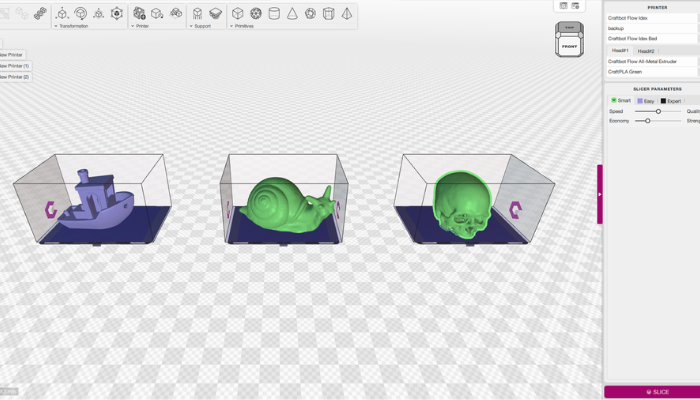Add a hexagonal prism primitive
This screenshot has height=400, width=700.
pos(329,13)
